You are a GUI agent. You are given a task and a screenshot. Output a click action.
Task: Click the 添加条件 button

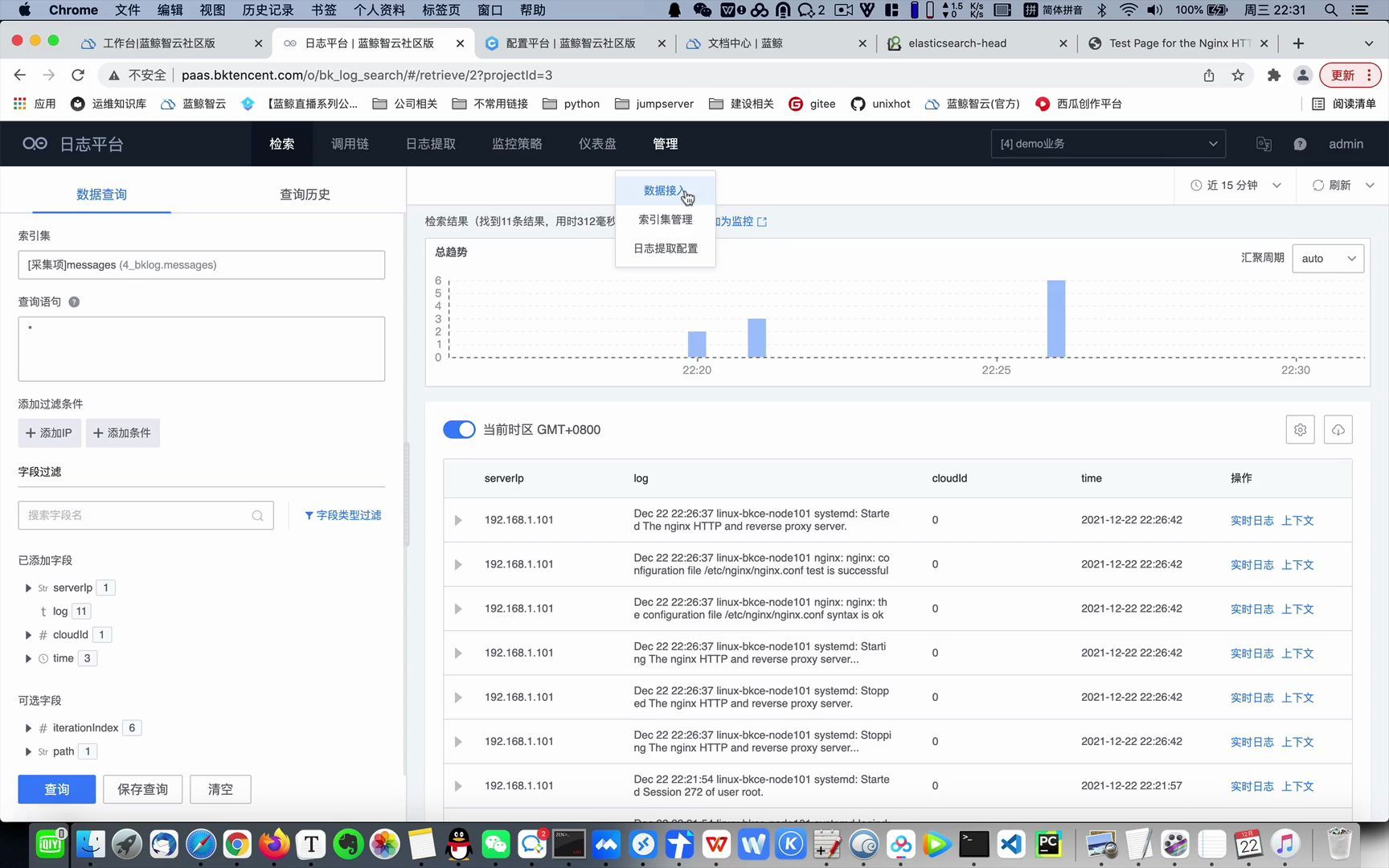pos(122,433)
